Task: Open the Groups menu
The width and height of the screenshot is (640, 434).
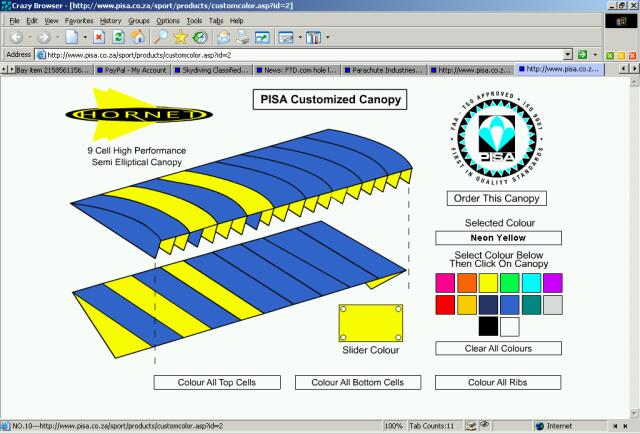Action: point(139,21)
